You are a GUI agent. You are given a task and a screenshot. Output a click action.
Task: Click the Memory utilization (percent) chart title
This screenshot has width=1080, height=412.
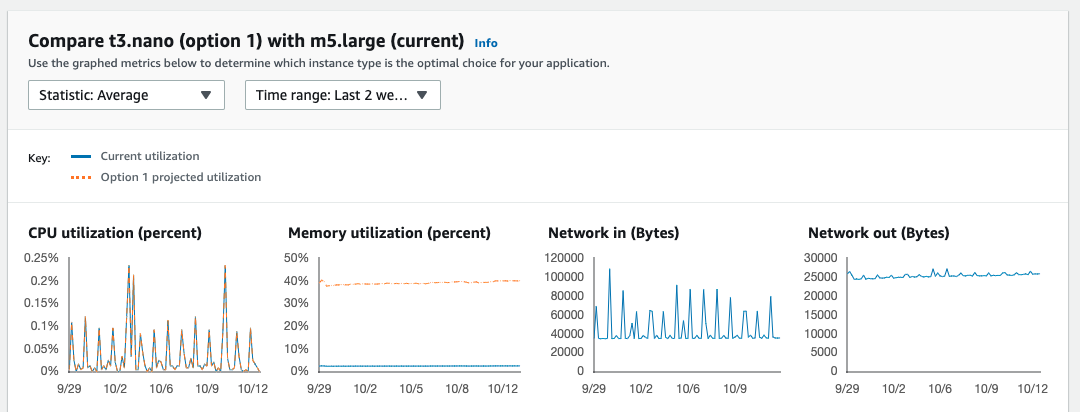tap(389, 233)
